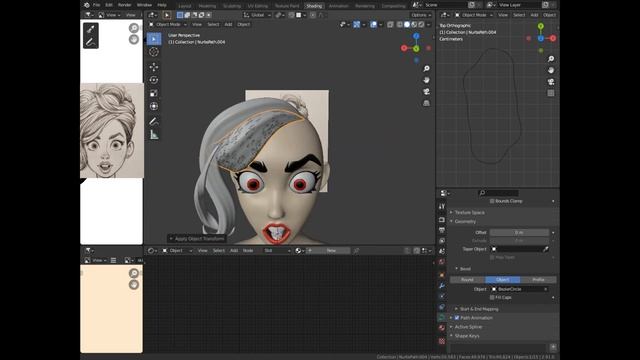Toggle camera view in the main viewport
The width and height of the screenshot is (640, 360).
[427, 91]
